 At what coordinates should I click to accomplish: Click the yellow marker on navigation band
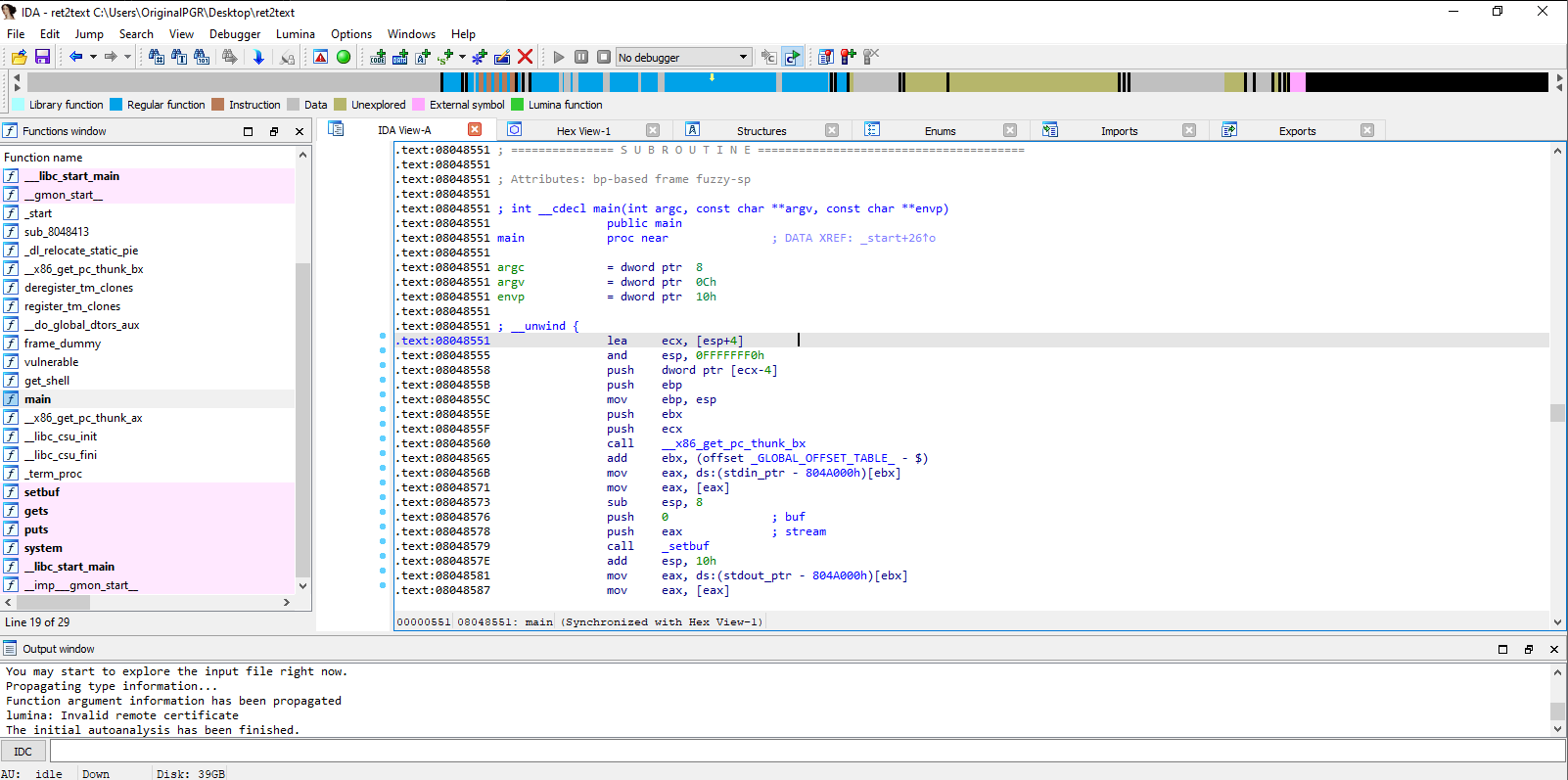712,76
